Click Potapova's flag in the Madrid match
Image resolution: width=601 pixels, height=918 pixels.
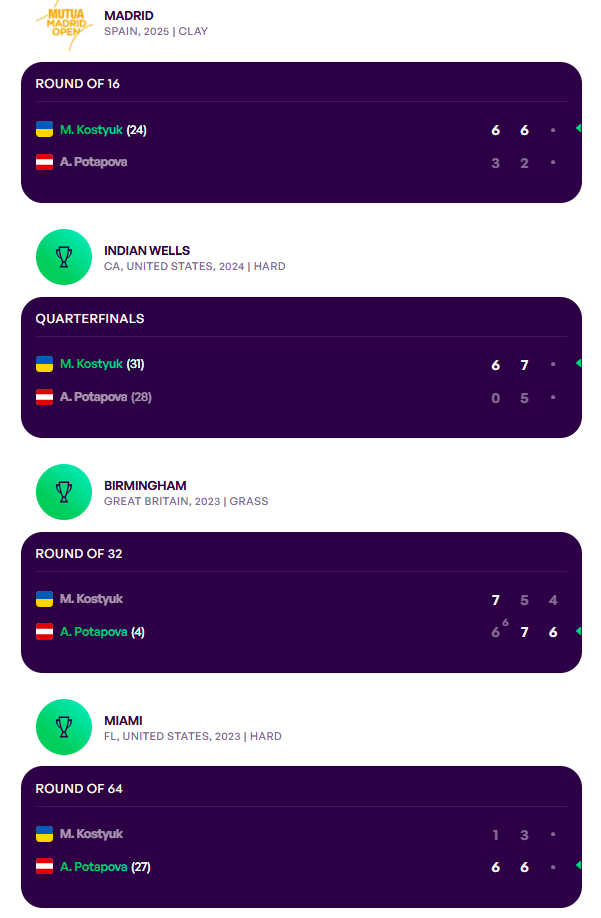[x=45, y=162]
